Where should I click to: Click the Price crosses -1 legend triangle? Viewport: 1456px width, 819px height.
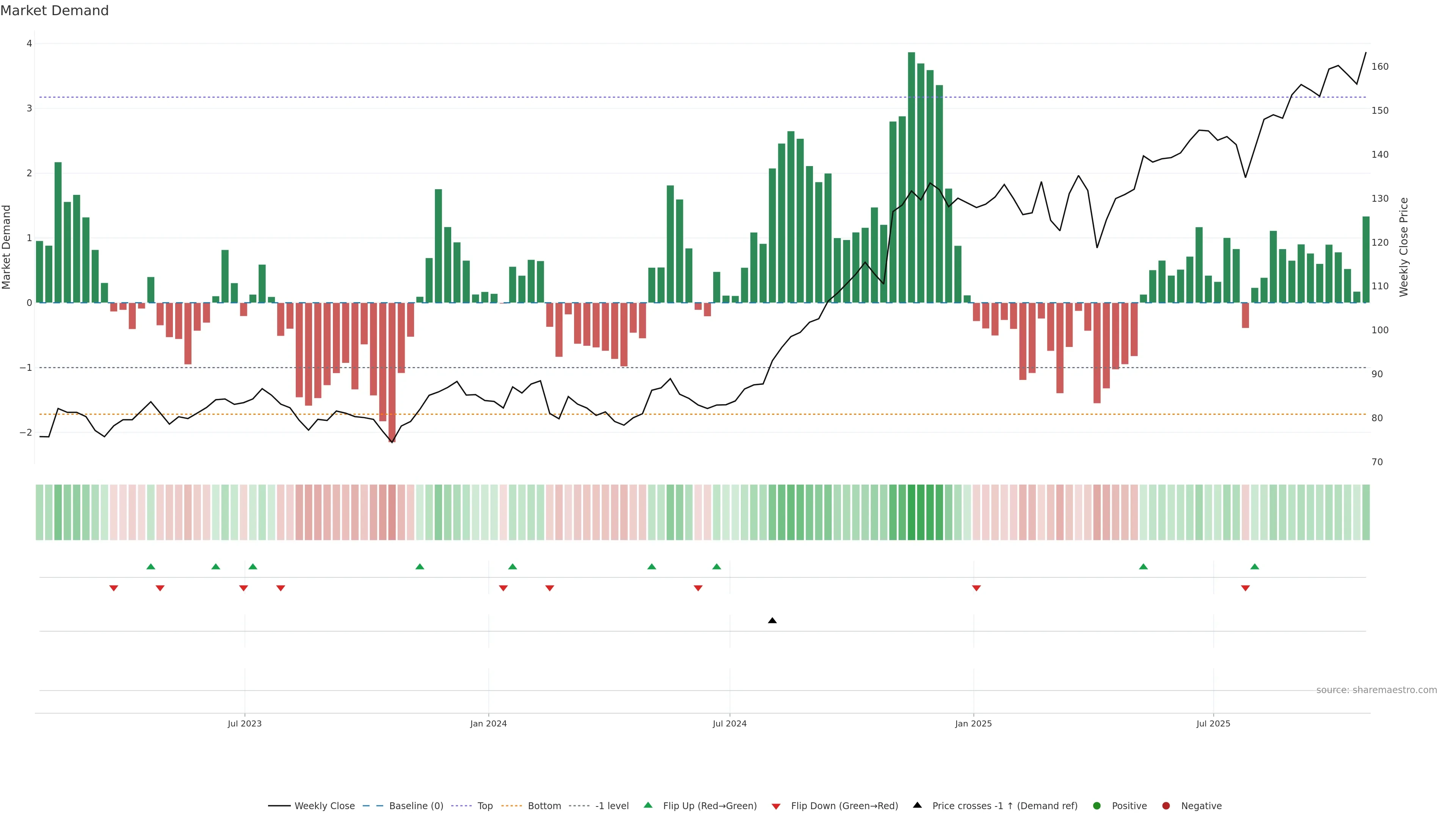(917, 805)
